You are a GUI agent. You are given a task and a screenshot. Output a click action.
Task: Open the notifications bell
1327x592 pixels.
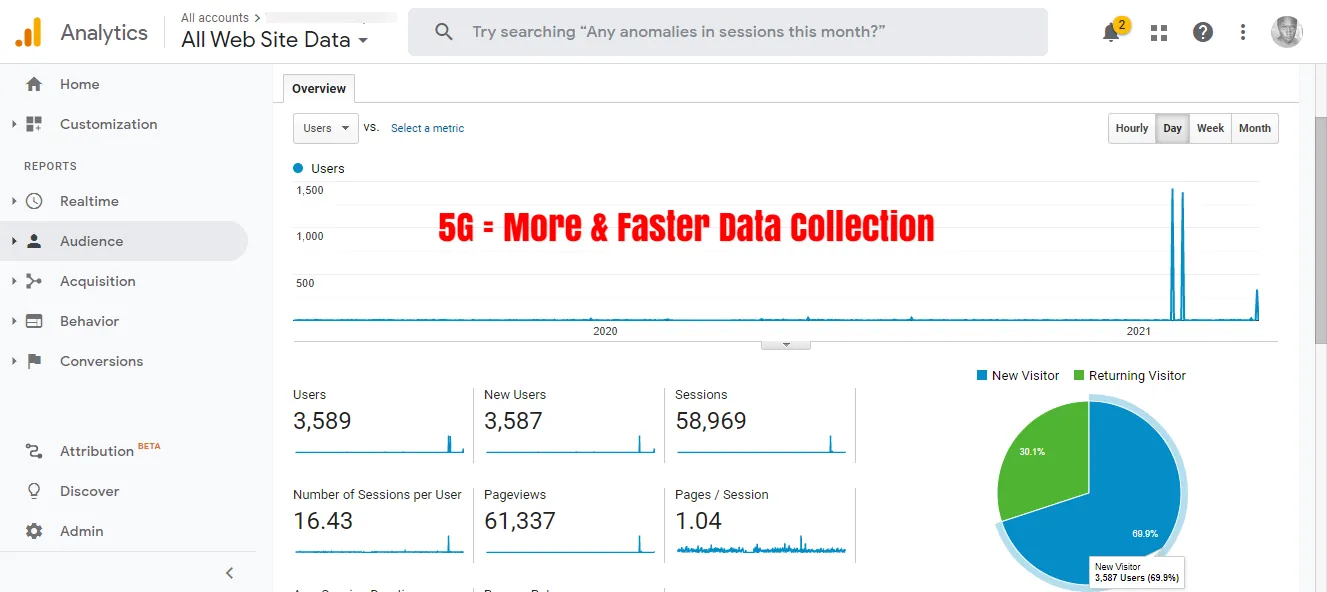pos(1111,31)
